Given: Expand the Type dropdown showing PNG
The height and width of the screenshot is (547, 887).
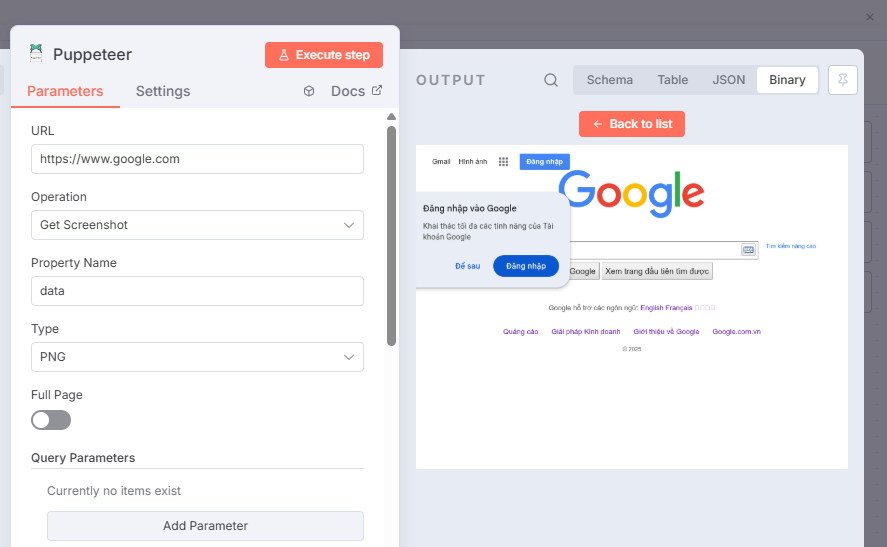Looking at the screenshot, I should pos(197,357).
